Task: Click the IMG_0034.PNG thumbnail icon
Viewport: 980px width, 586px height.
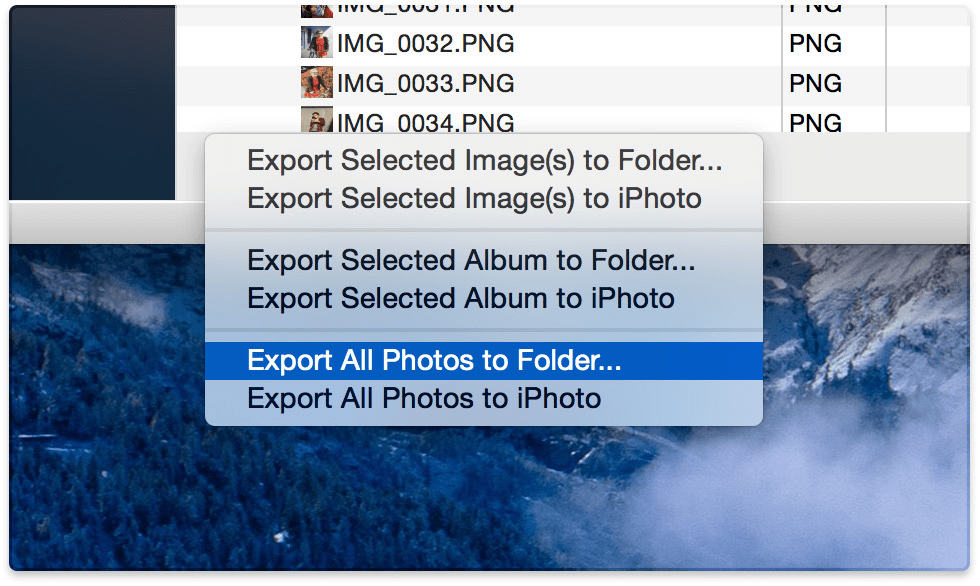Action: coord(316,122)
